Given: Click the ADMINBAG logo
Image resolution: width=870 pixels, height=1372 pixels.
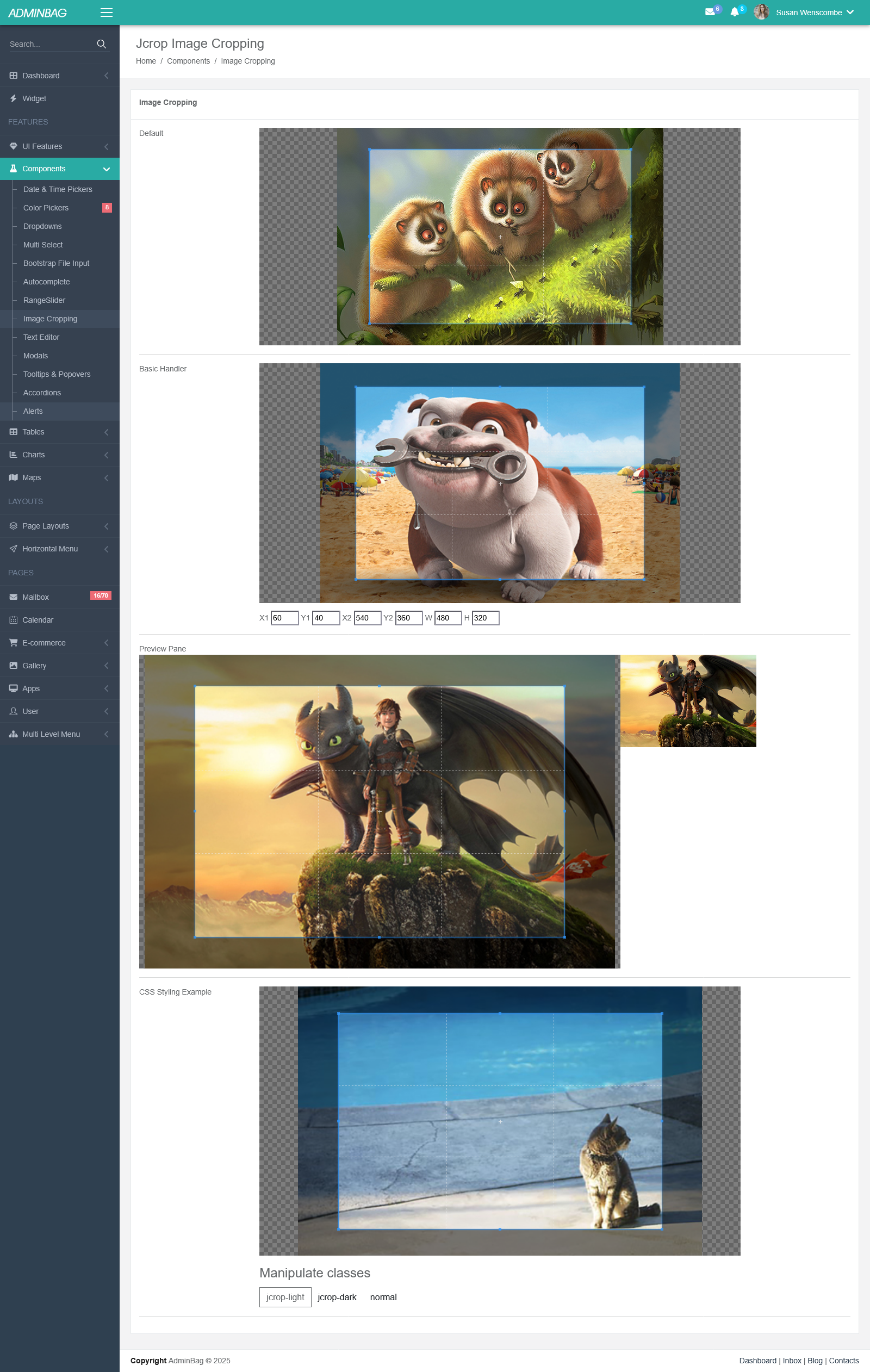Looking at the screenshot, I should pos(38,13).
